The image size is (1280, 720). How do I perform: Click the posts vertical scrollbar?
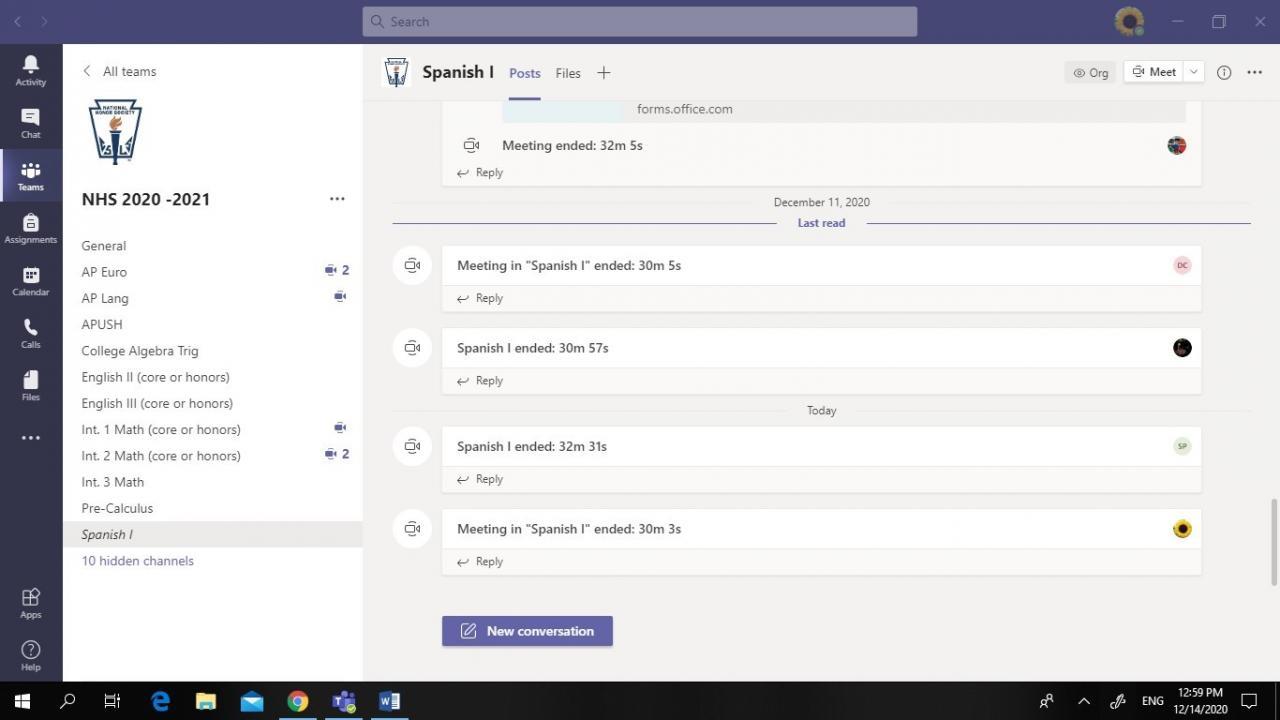pyautogui.click(x=1274, y=541)
